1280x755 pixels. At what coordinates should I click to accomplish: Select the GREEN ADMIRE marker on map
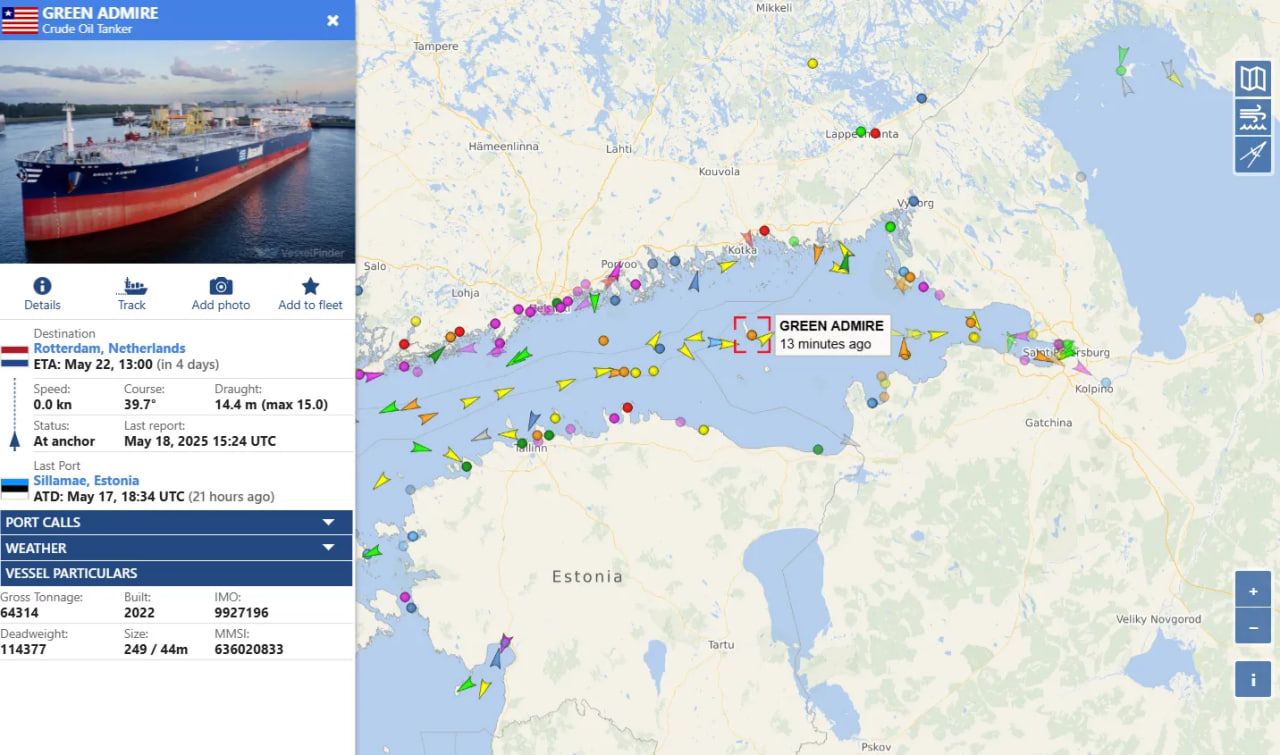[x=752, y=335]
